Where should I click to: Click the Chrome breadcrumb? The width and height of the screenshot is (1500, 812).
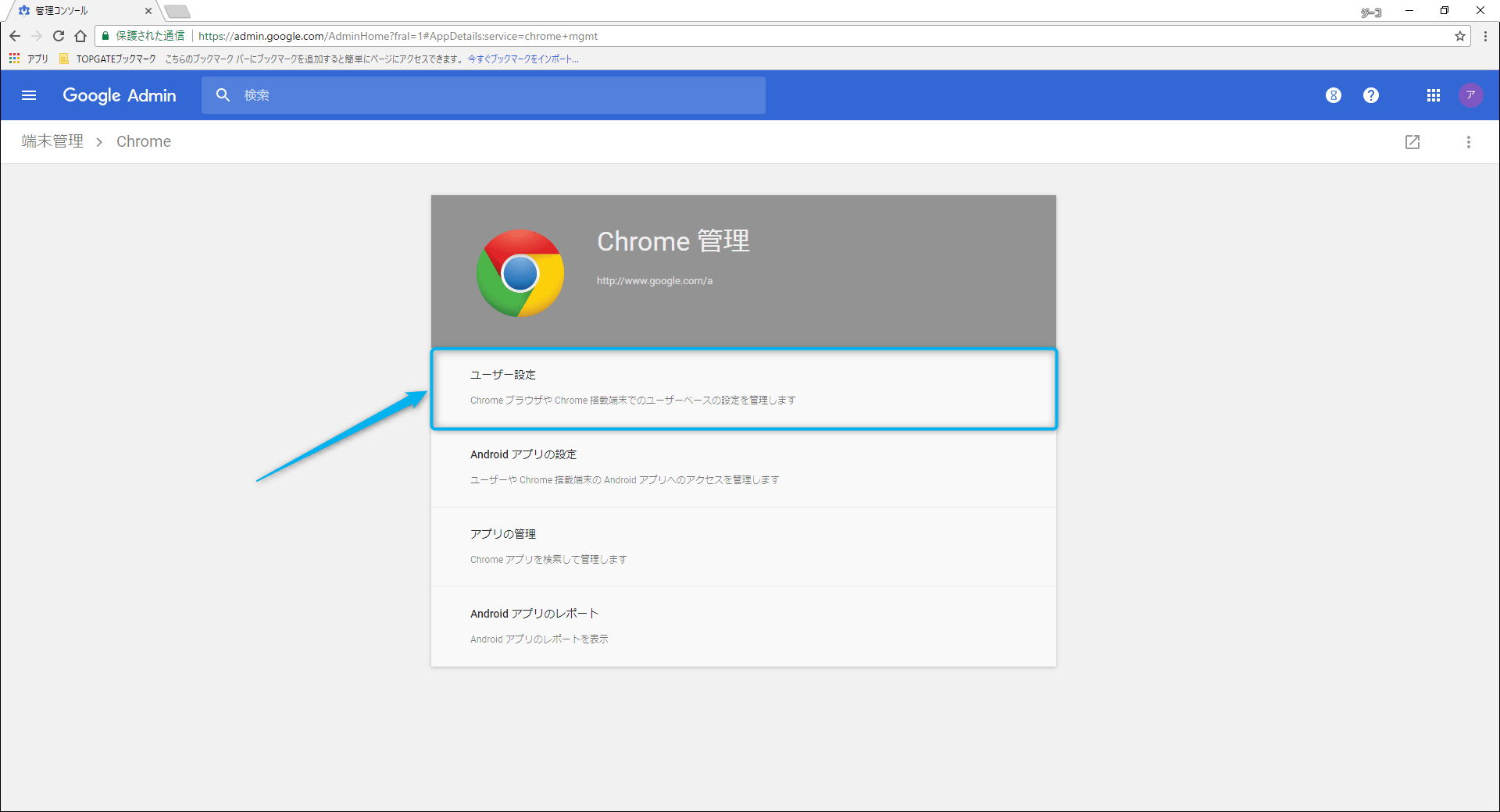tap(144, 141)
